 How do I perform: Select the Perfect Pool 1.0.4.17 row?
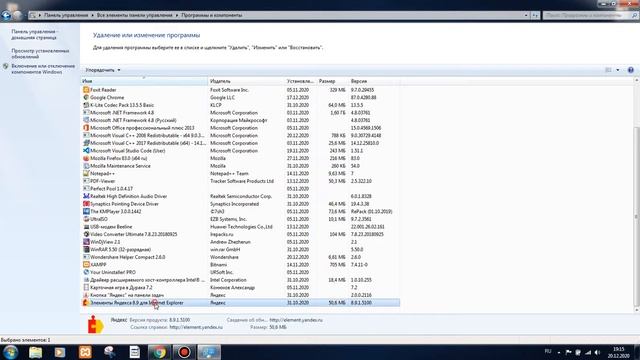tap(240, 189)
